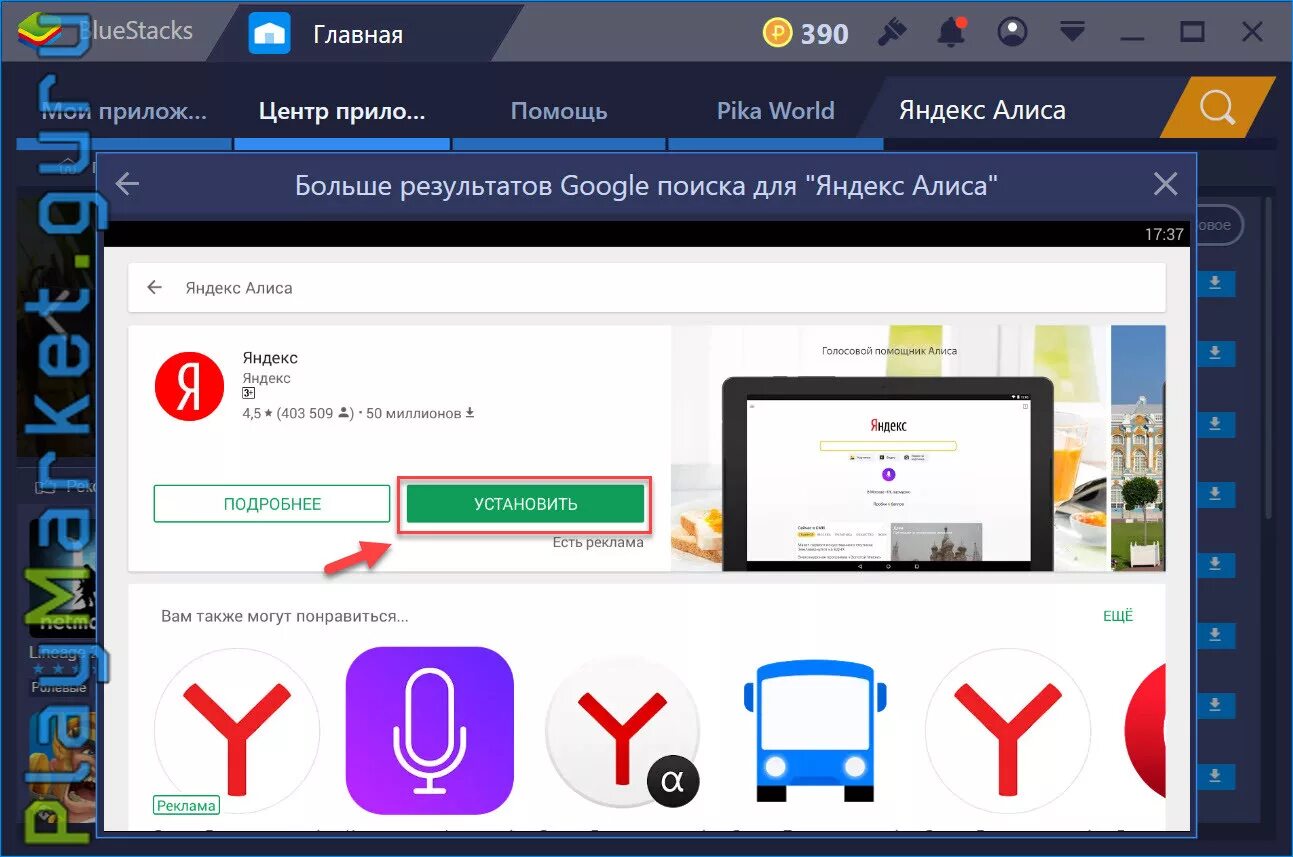Open the BlueStacks account profile icon
This screenshot has width=1293, height=857.
click(x=1012, y=32)
